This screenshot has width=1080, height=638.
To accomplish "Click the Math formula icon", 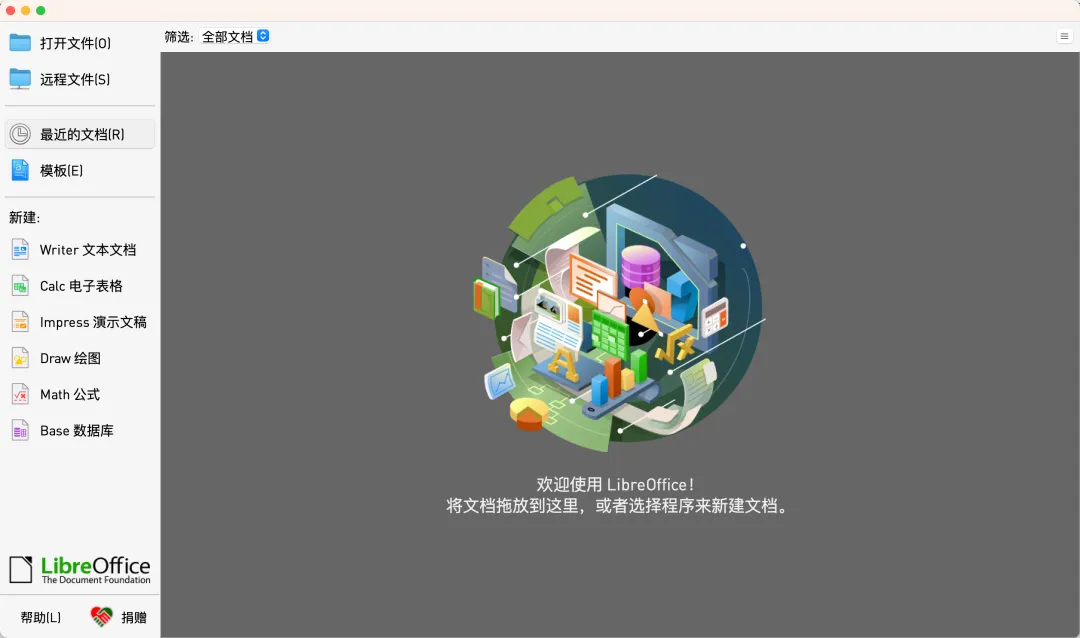I will tap(20, 394).
